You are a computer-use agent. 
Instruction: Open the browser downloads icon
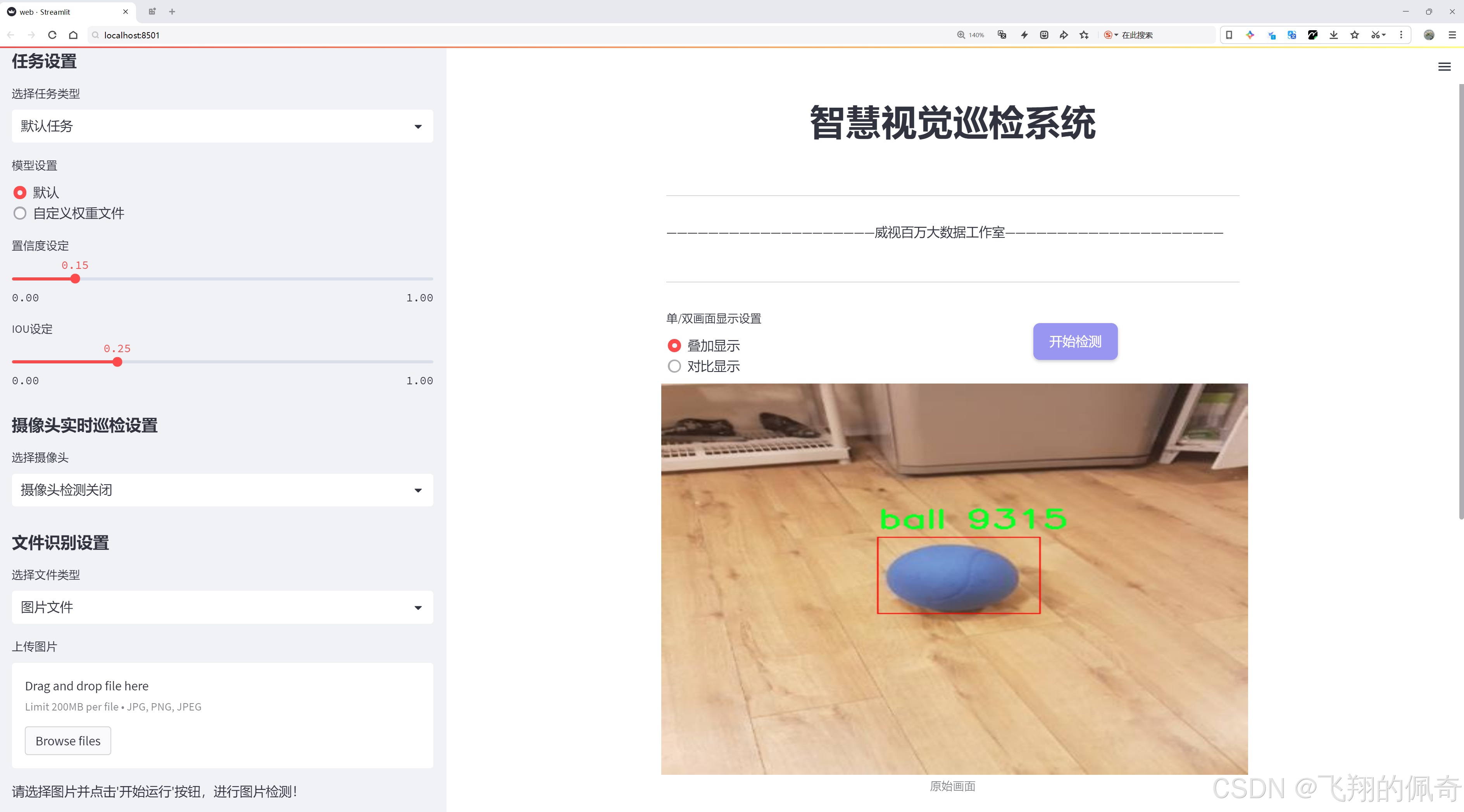point(1333,34)
